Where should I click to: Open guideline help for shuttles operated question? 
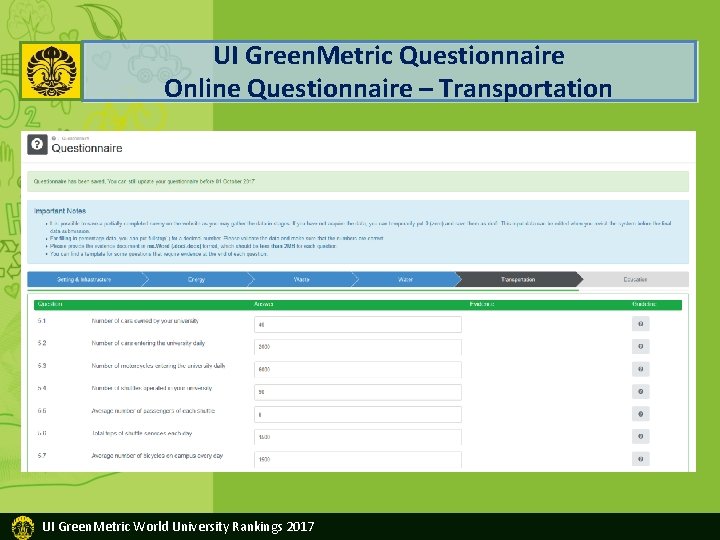tap(641, 391)
